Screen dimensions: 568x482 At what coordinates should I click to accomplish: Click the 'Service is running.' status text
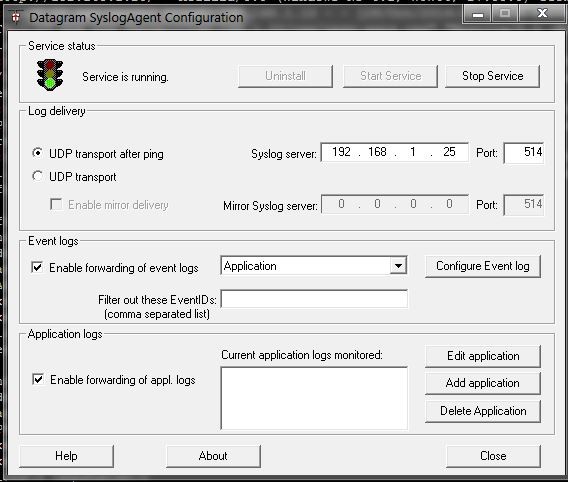[x=125, y=77]
